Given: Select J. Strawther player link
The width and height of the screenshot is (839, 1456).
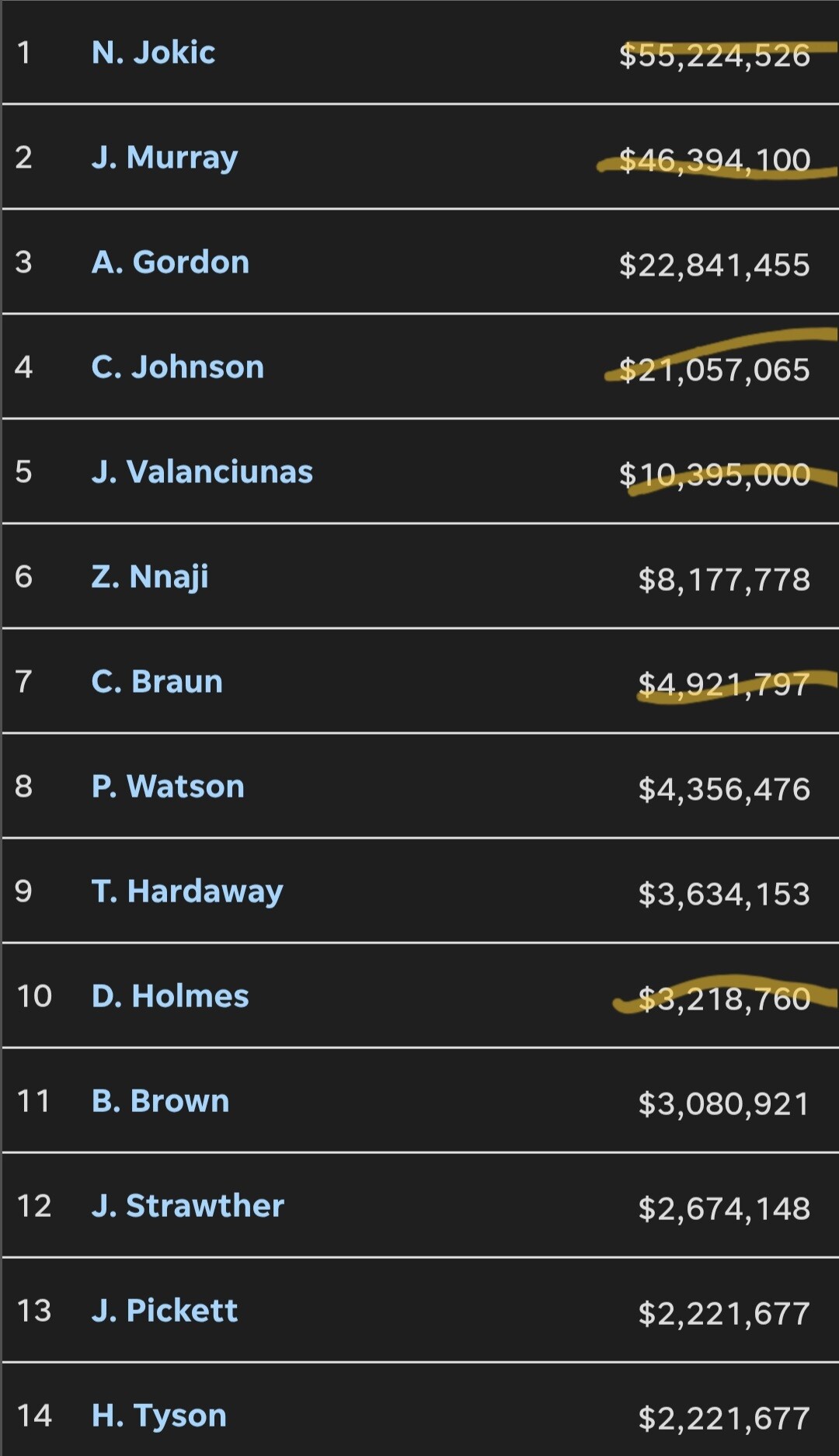Looking at the screenshot, I should 188,1206.
